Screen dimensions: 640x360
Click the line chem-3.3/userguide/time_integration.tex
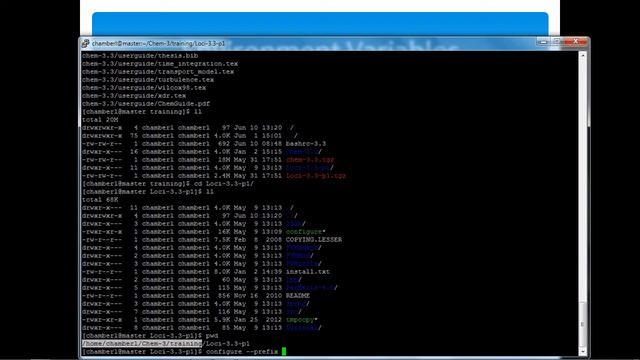[x=160, y=64]
